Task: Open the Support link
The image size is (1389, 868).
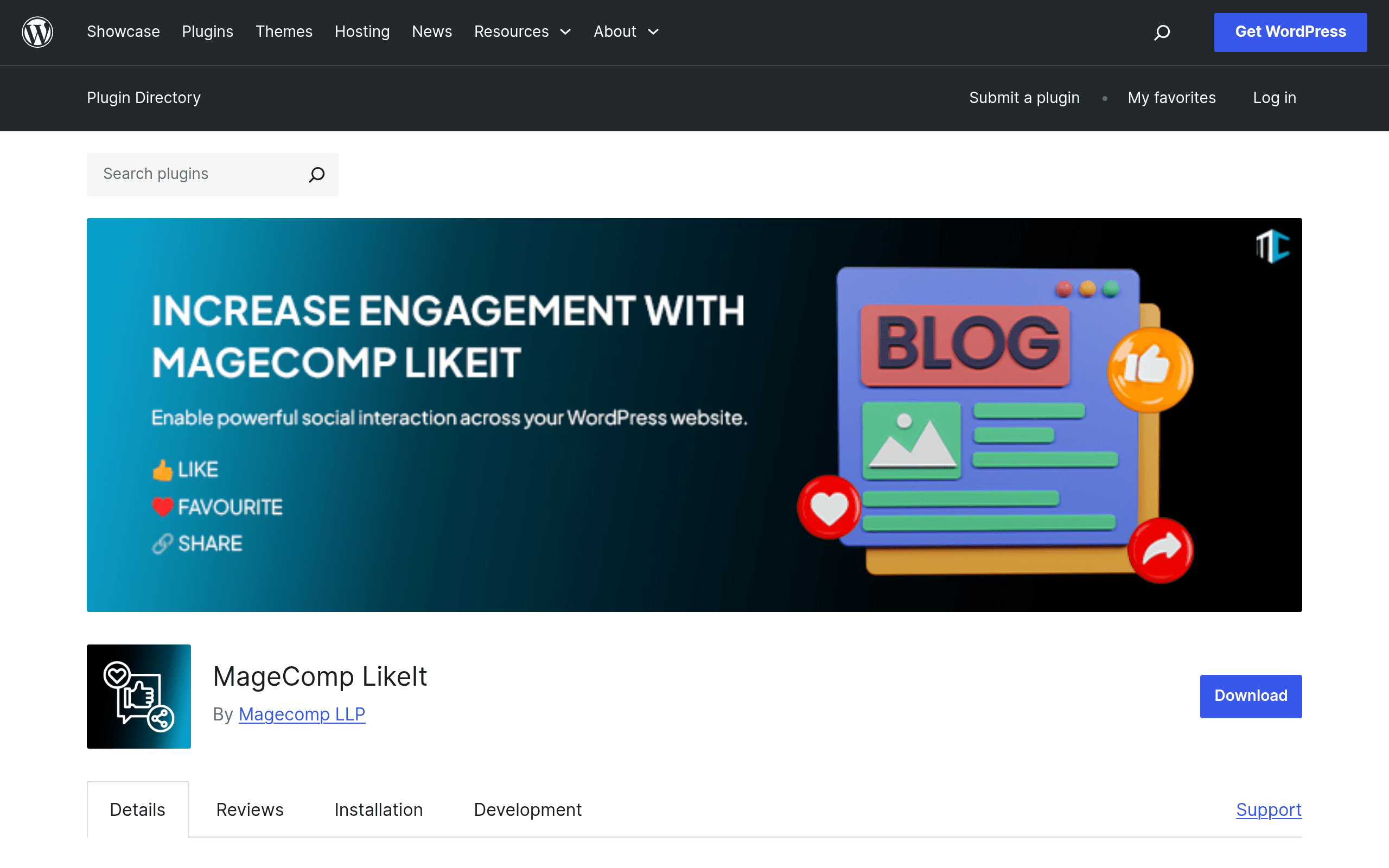Action: [x=1269, y=809]
